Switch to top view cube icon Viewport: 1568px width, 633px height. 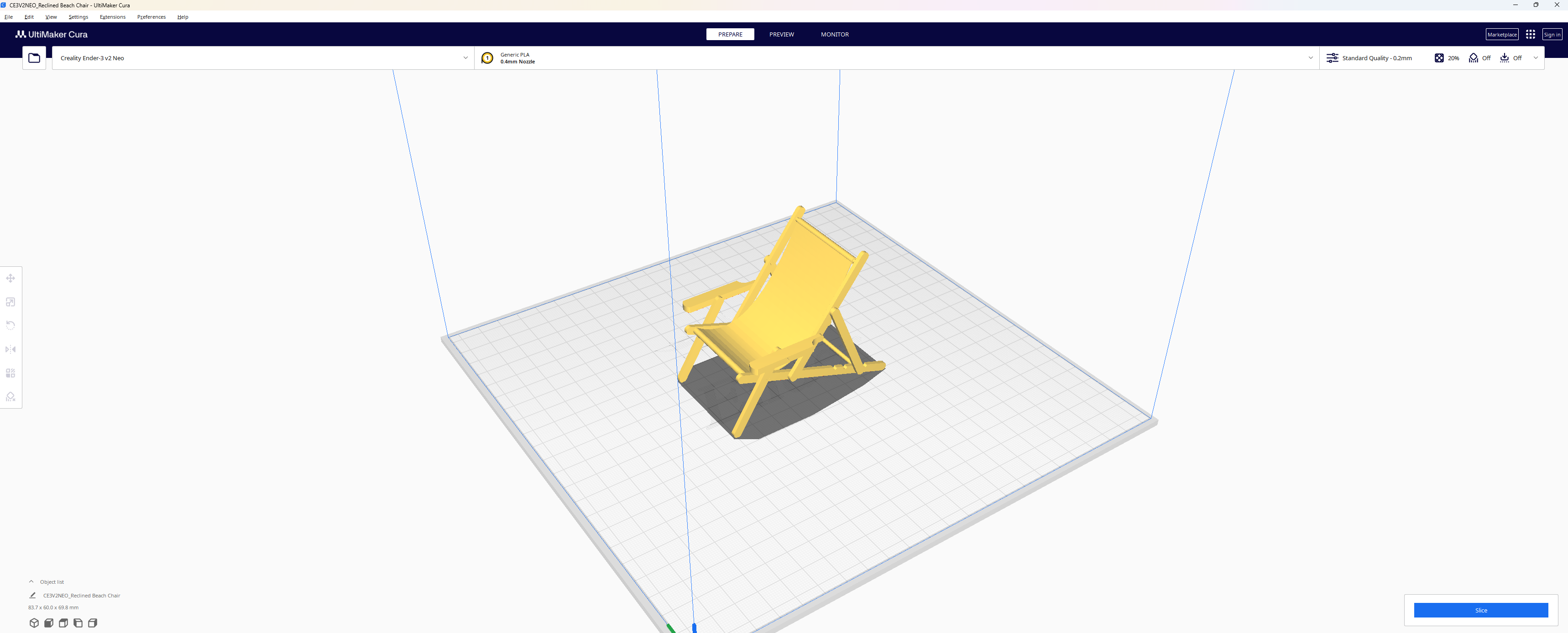coord(63,623)
